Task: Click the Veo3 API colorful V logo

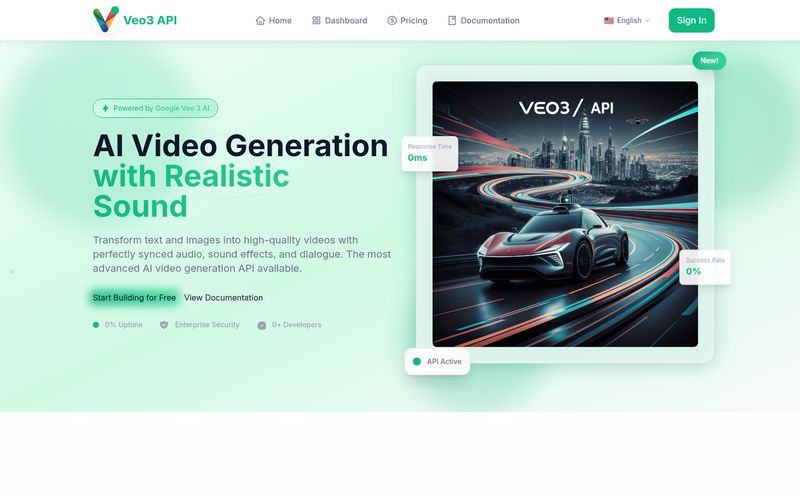Action: (106, 19)
